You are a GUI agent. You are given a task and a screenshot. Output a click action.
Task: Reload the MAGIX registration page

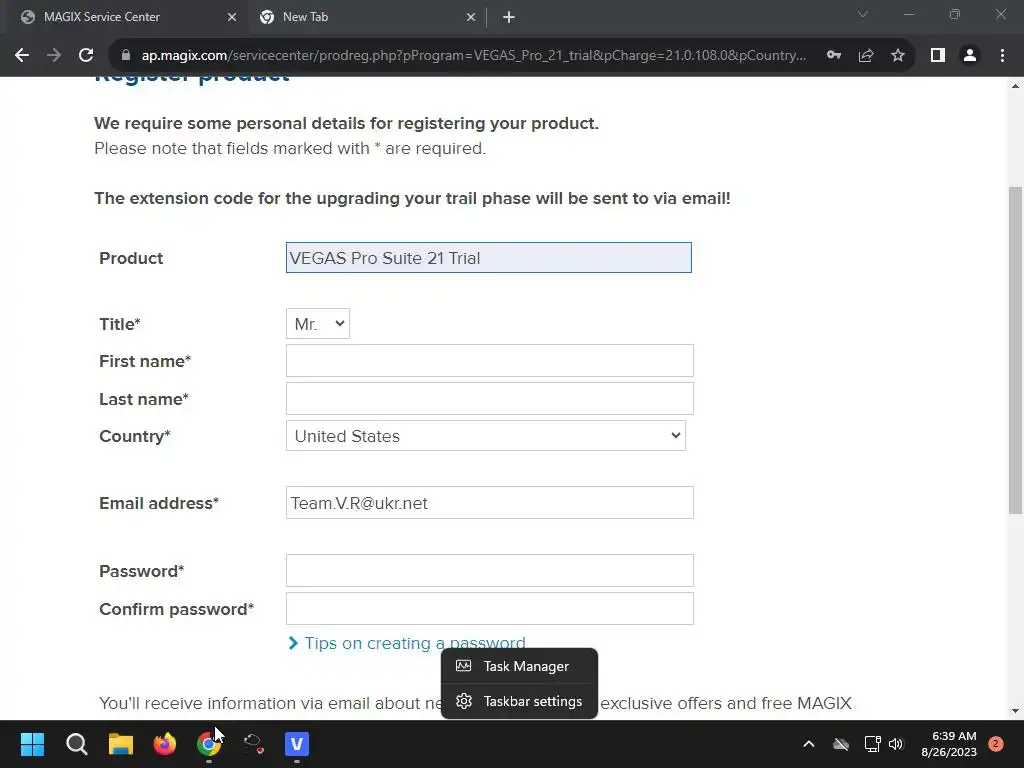click(x=86, y=56)
